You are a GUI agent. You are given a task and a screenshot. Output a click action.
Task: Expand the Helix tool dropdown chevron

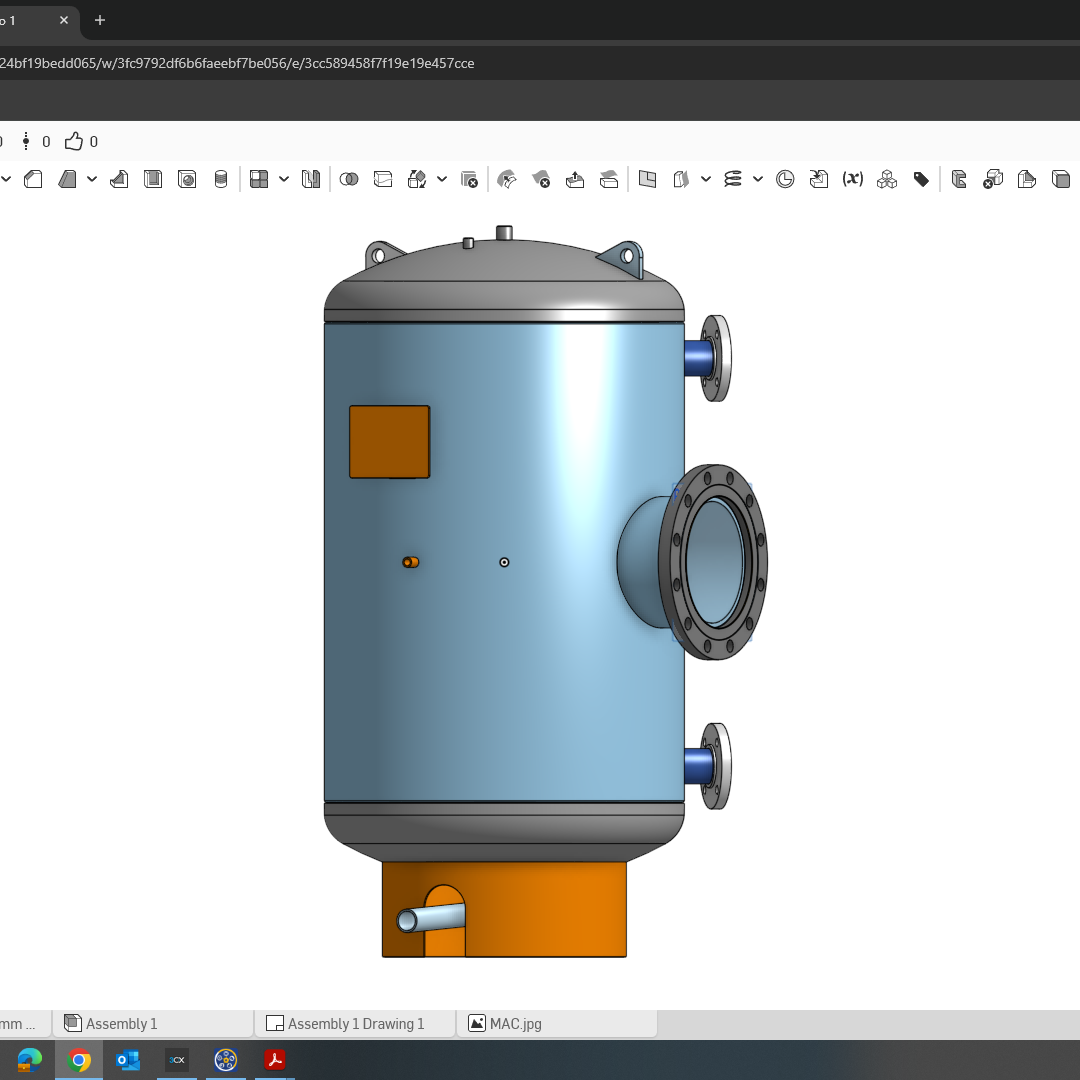[757, 179]
